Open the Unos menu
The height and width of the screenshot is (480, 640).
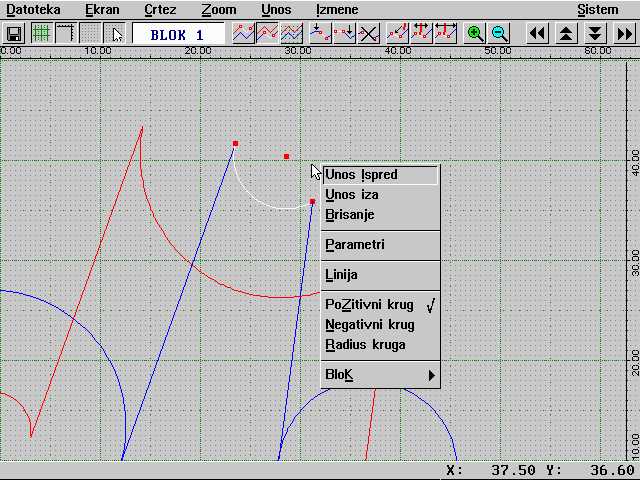click(276, 9)
